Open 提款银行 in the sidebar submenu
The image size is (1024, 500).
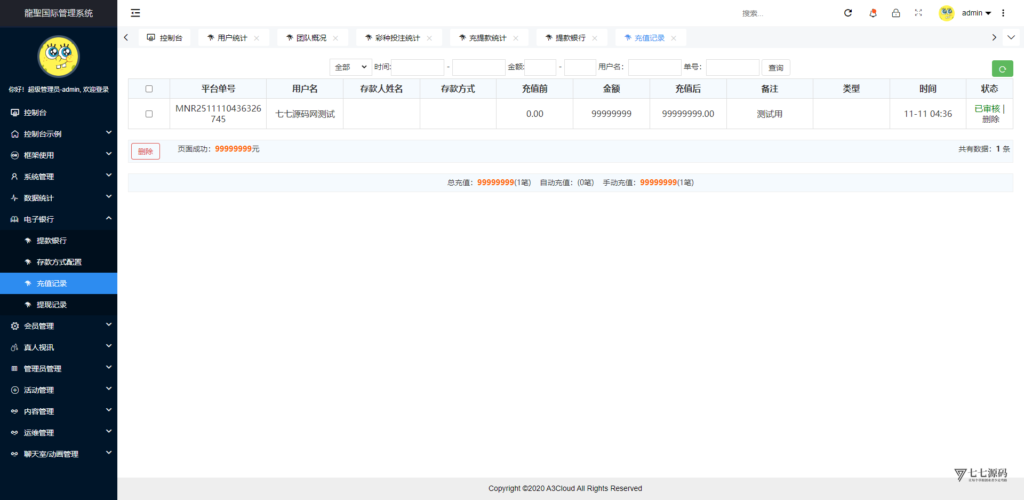(59, 241)
